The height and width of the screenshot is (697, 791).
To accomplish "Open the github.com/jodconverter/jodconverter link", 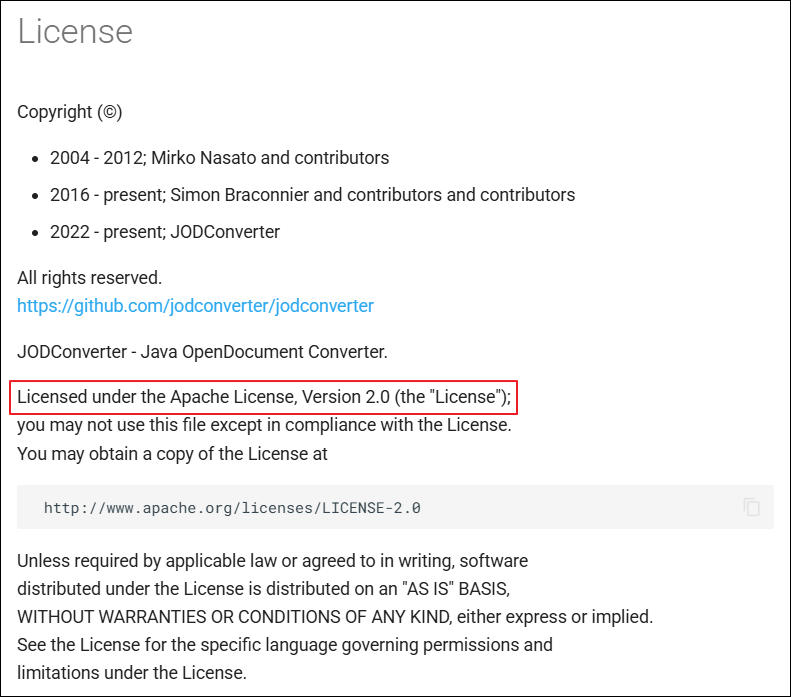I will click(195, 306).
